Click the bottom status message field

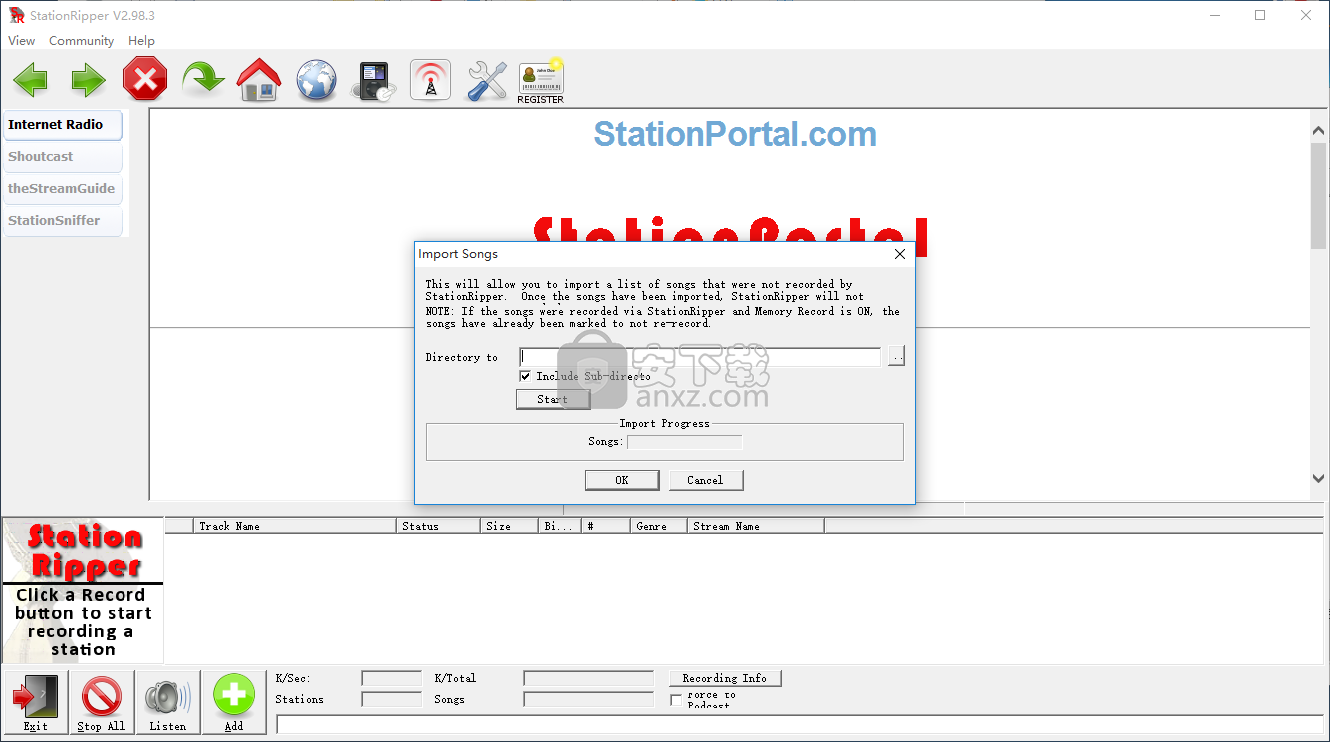(x=799, y=724)
